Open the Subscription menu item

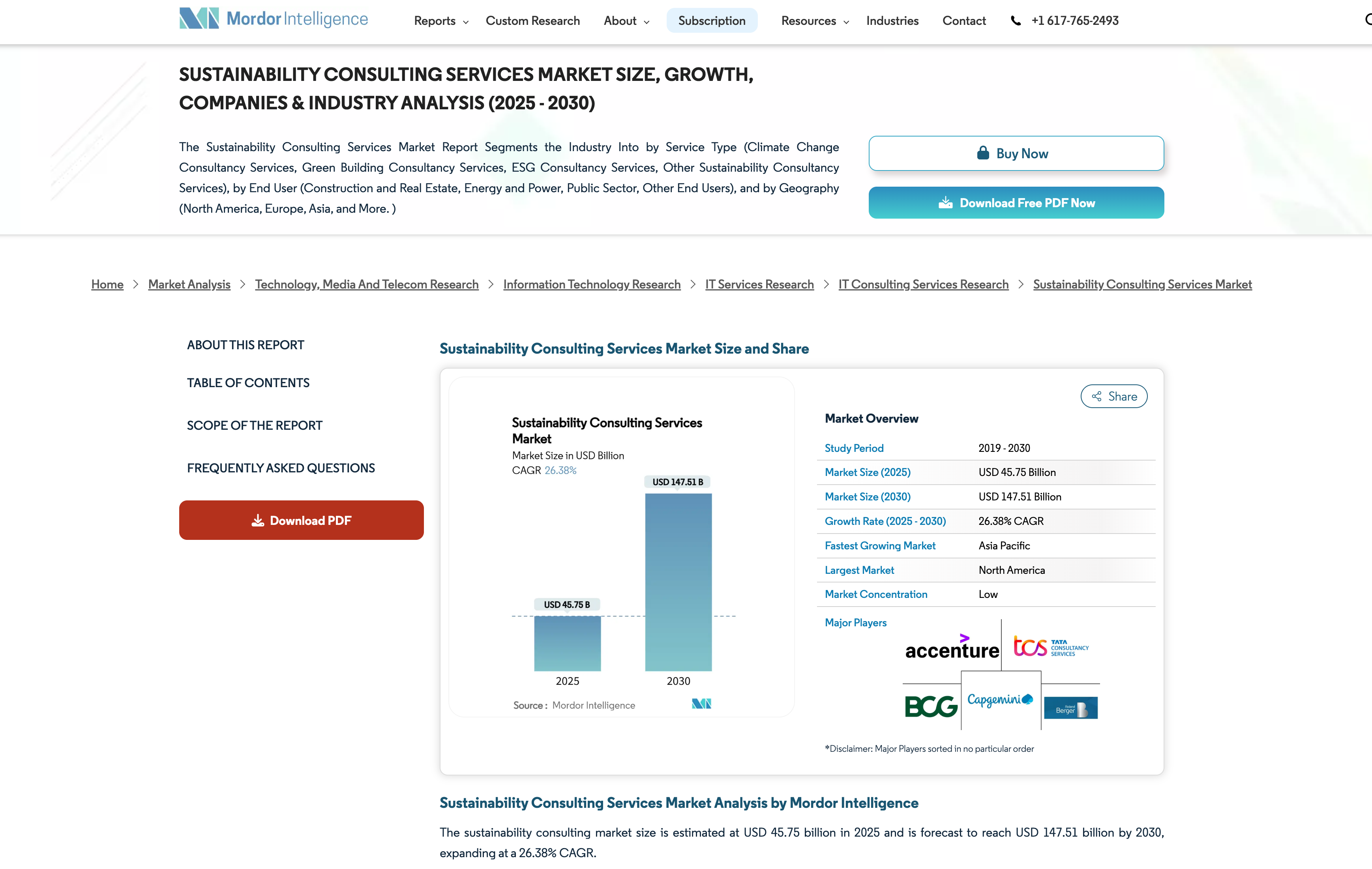pos(711,21)
